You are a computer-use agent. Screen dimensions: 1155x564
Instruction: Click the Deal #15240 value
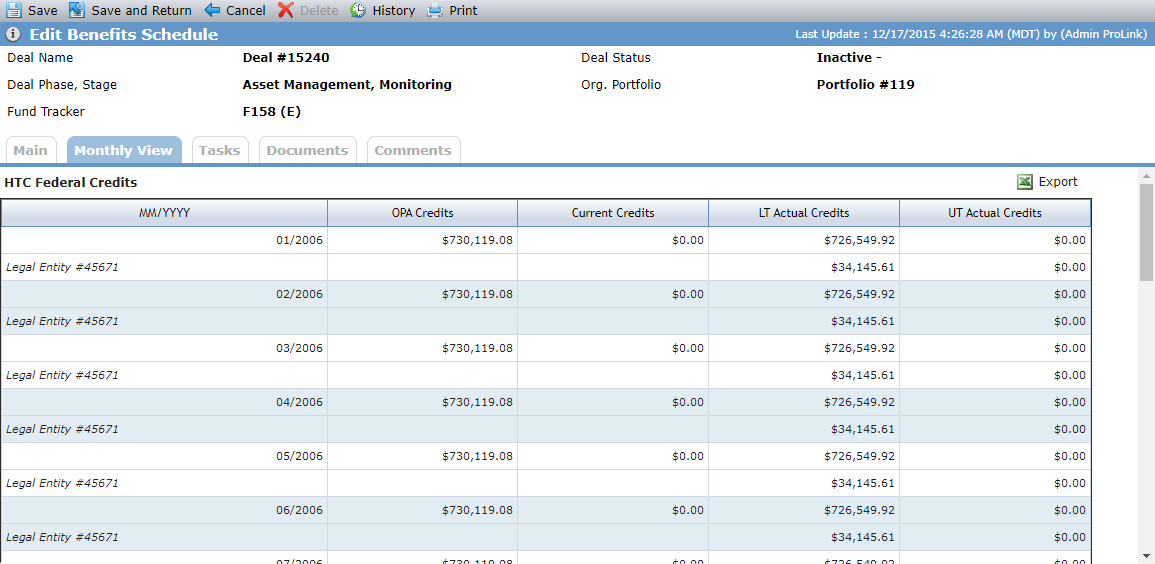[286, 57]
